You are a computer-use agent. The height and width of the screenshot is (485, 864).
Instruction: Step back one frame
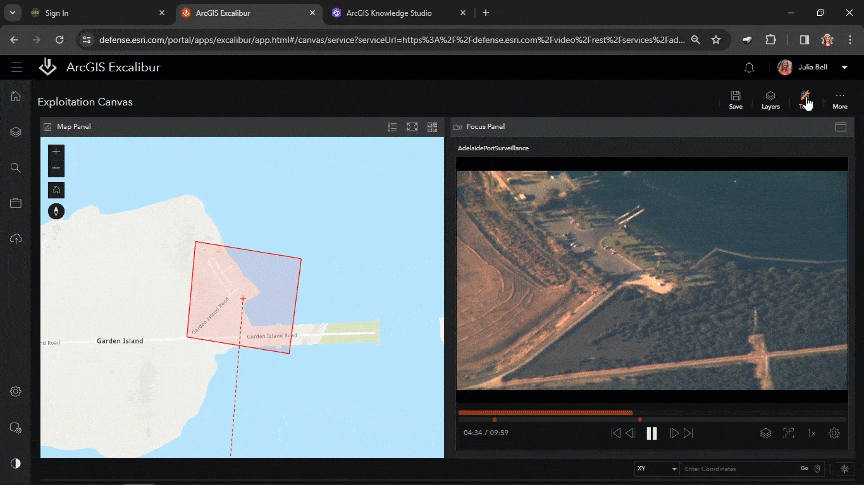click(631, 433)
